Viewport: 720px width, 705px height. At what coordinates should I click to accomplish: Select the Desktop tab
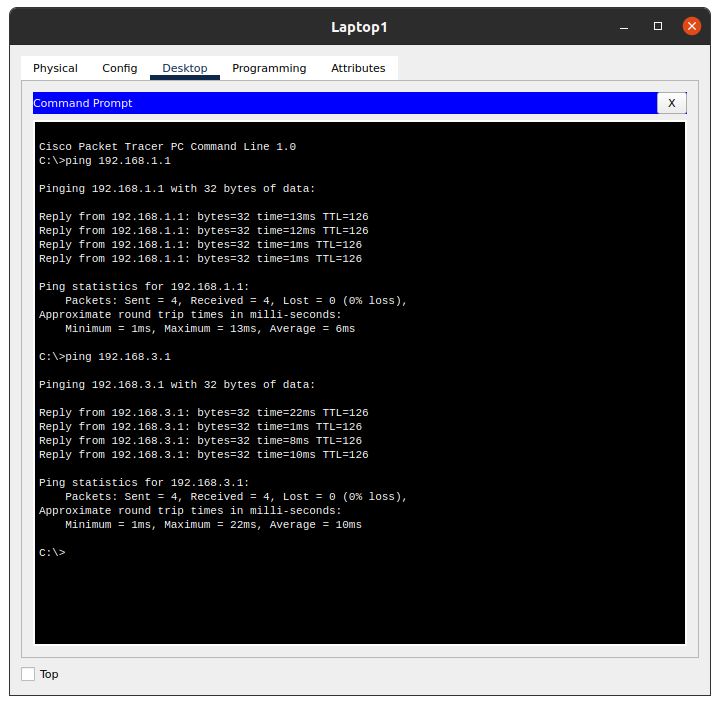click(x=185, y=68)
